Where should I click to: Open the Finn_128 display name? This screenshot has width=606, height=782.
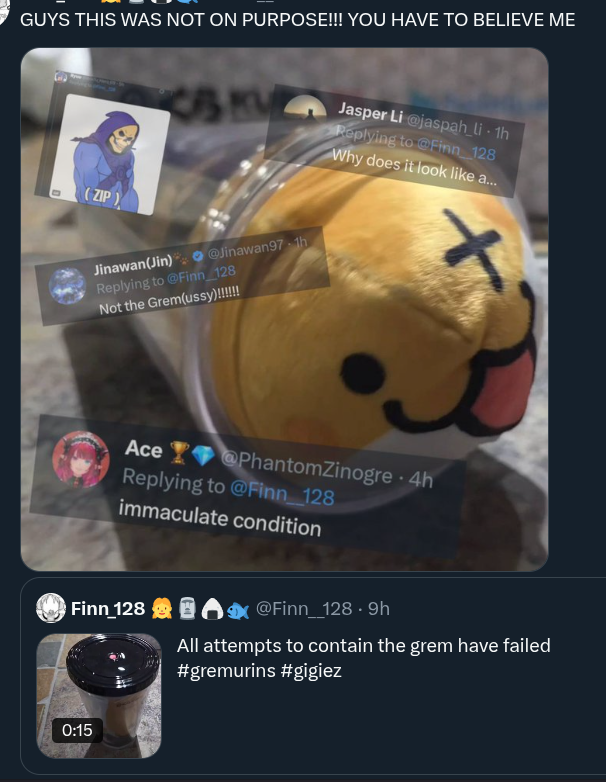(x=108, y=608)
